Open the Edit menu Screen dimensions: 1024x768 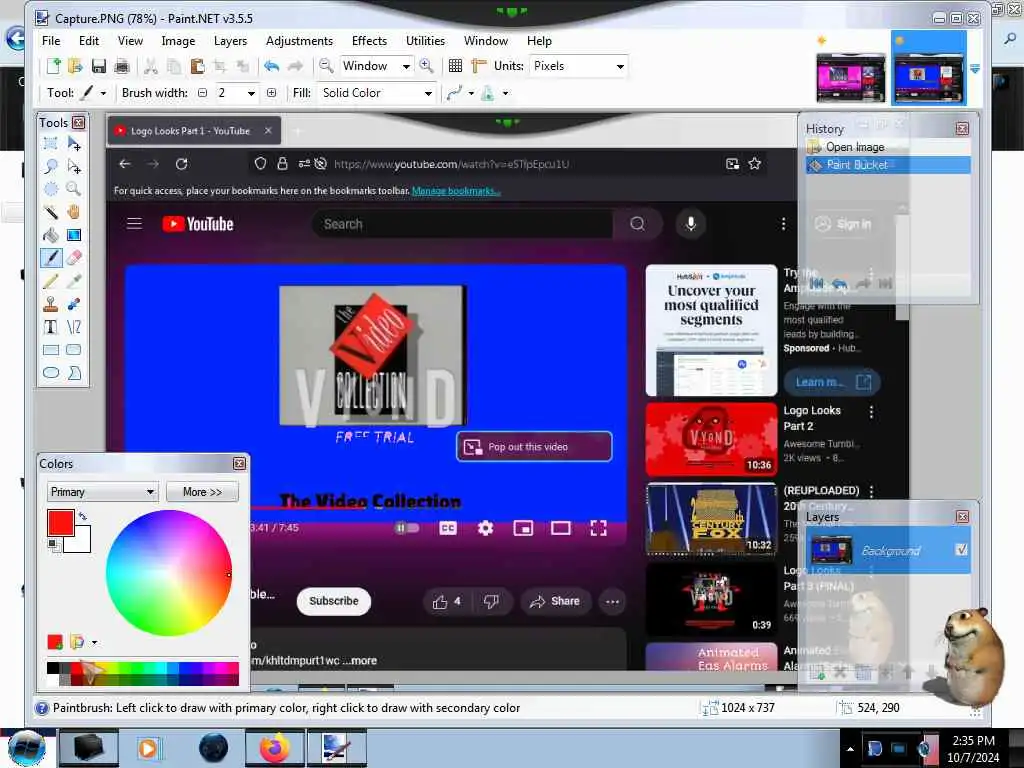pyautogui.click(x=89, y=41)
